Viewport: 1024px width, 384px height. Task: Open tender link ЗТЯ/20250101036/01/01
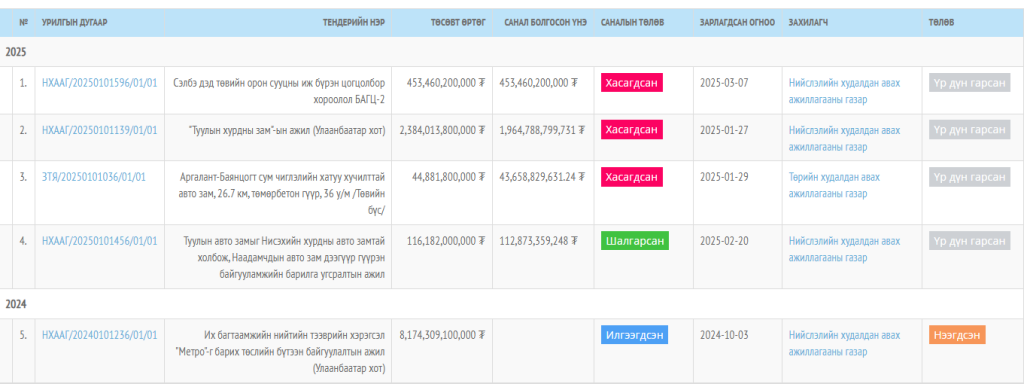[x=93, y=177]
